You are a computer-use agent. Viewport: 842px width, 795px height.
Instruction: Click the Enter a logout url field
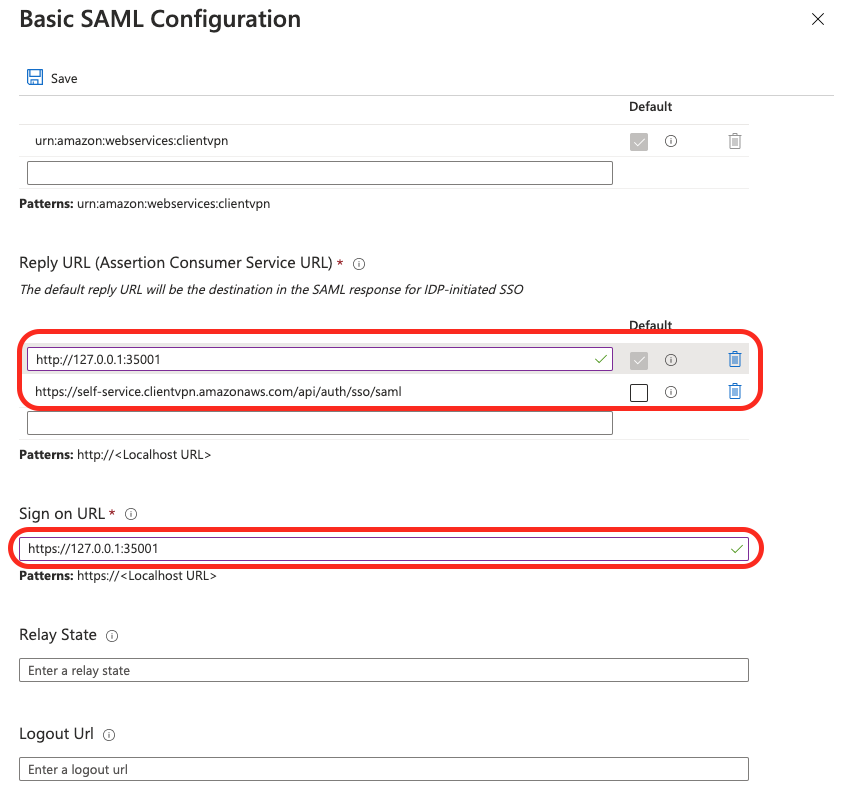(383, 769)
